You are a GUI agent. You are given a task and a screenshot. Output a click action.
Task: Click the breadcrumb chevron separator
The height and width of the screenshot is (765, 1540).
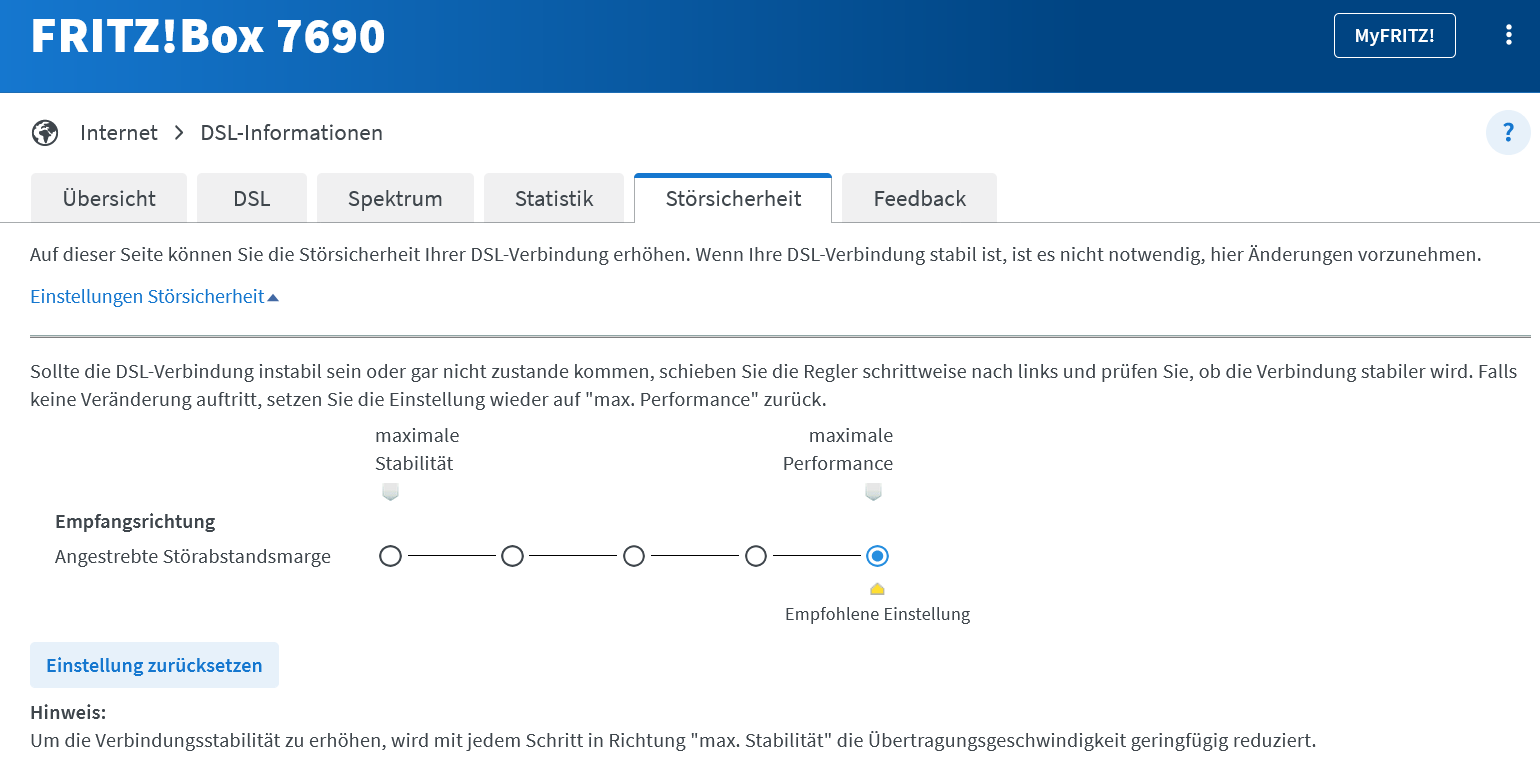coord(179,132)
